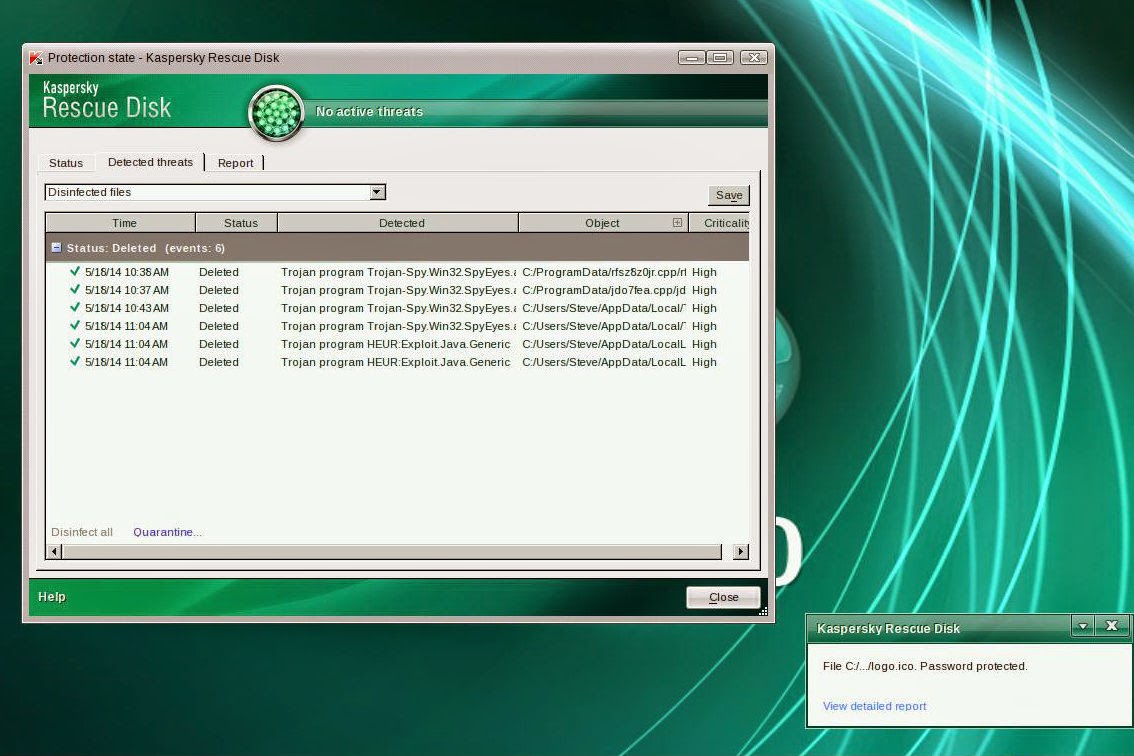Open notification popup options arrow
The width and height of the screenshot is (1134, 756).
tap(1083, 626)
